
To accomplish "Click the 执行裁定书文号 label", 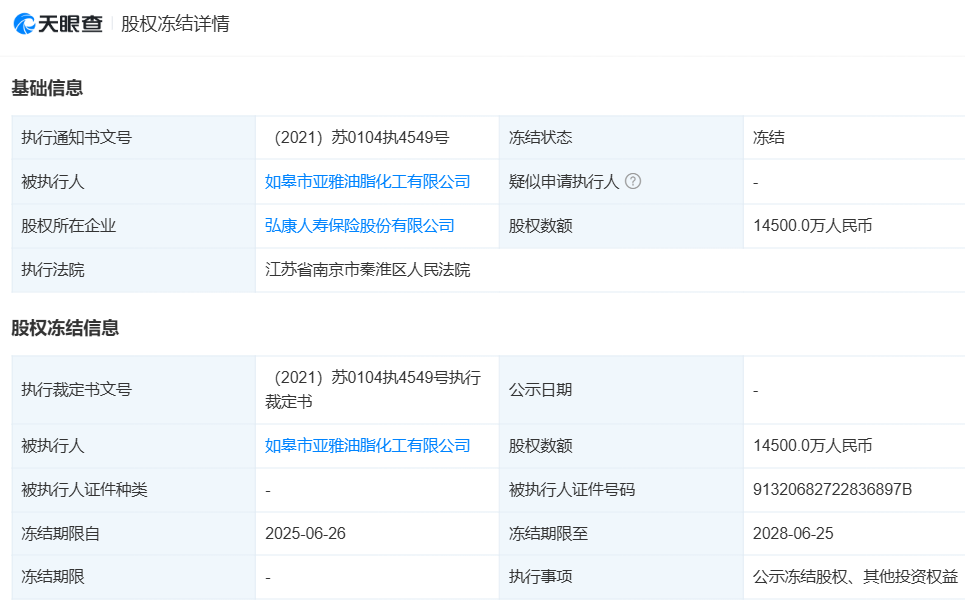I will [x=76, y=390].
